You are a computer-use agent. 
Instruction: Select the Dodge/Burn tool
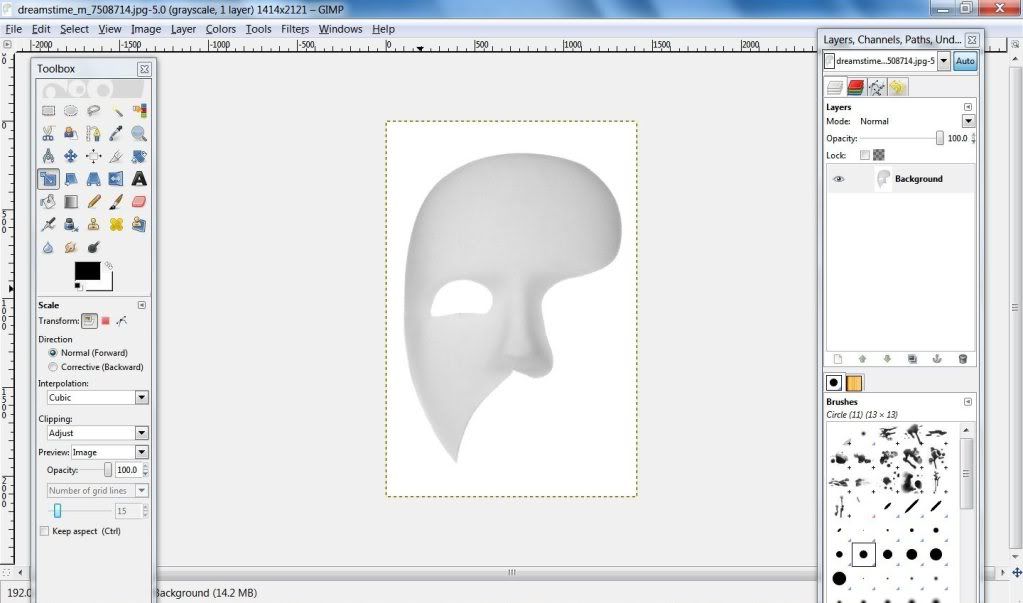coord(93,247)
